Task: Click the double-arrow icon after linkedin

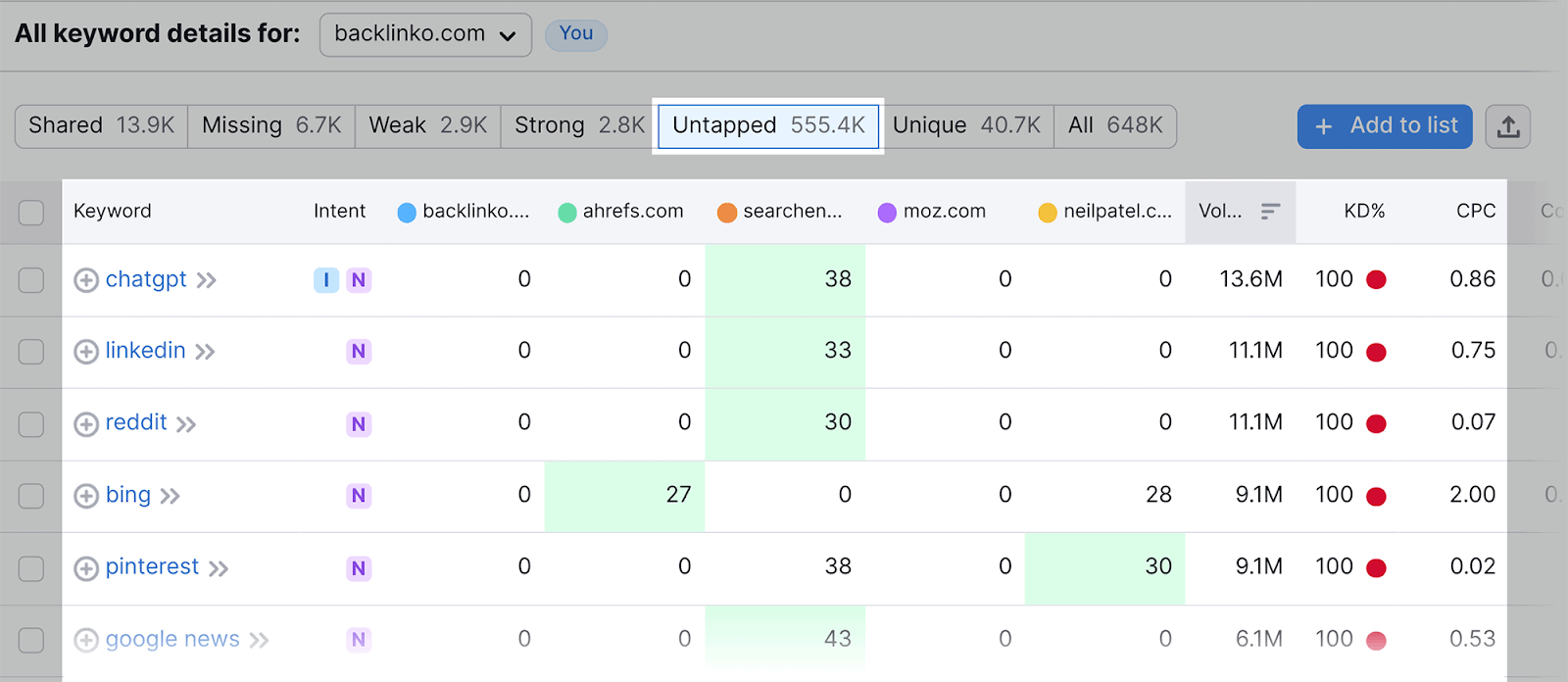Action: (205, 352)
